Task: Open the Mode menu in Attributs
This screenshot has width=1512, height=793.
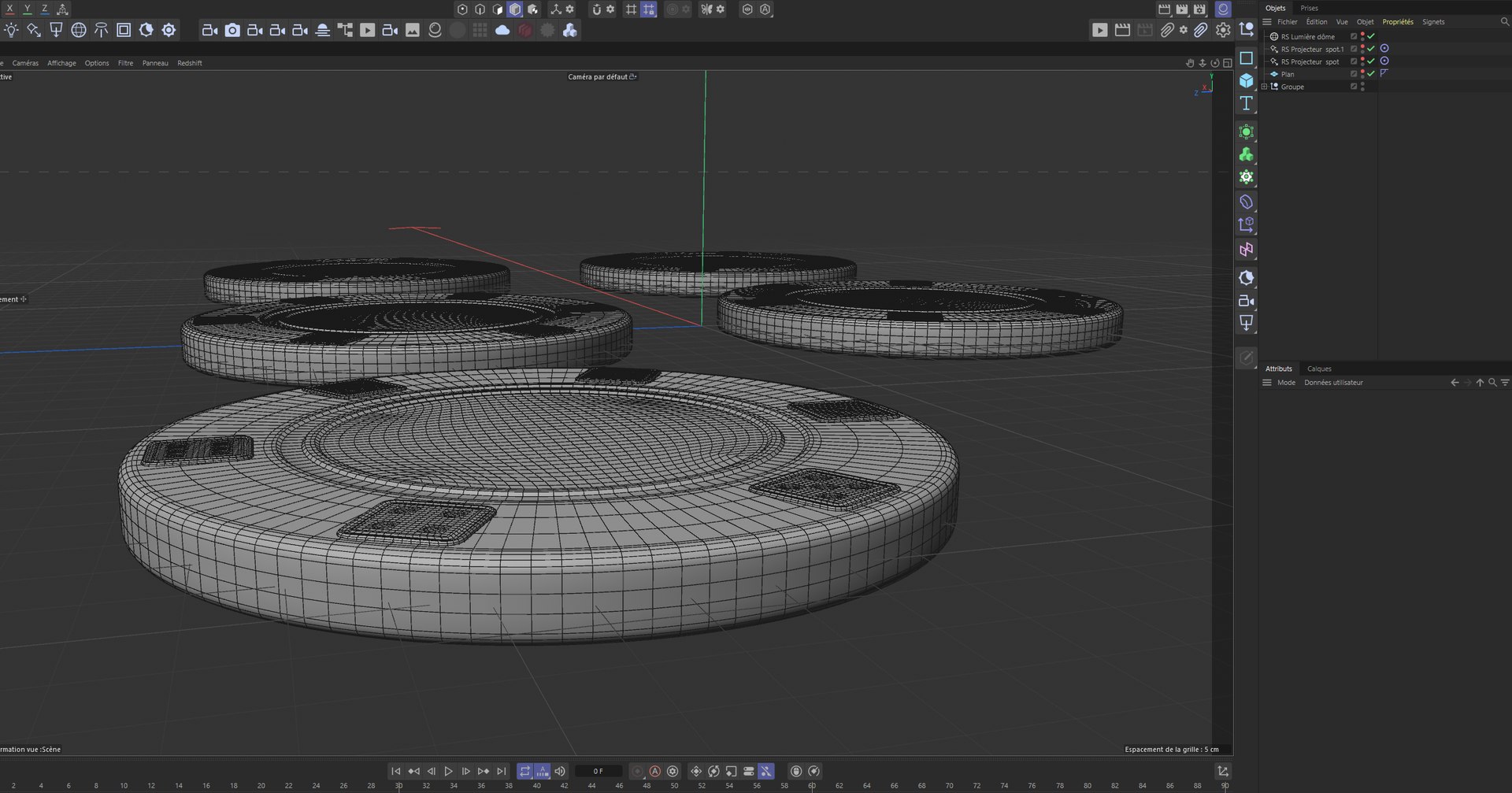Action: click(1286, 383)
